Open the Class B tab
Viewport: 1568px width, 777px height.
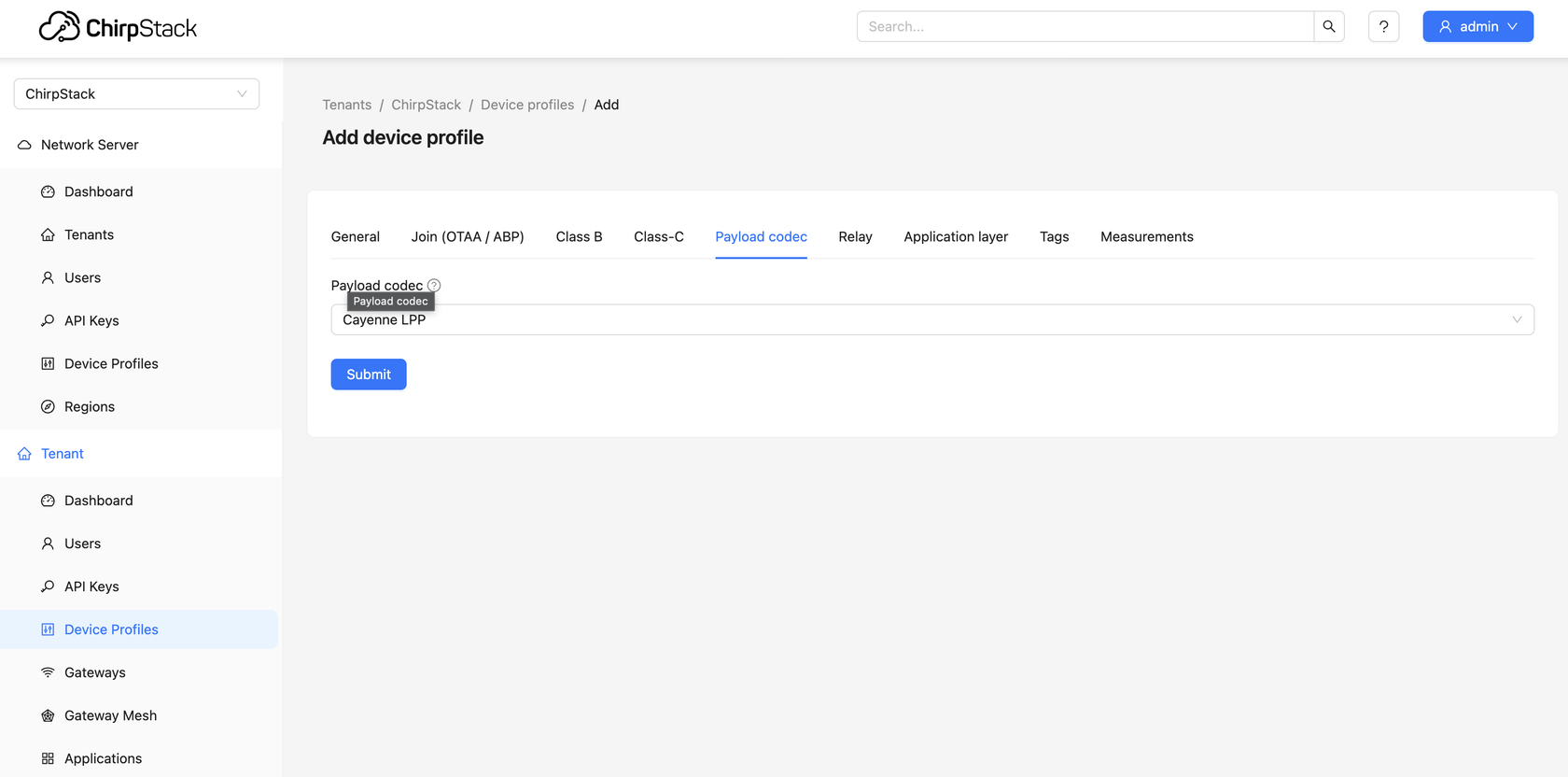click(579, 237)
